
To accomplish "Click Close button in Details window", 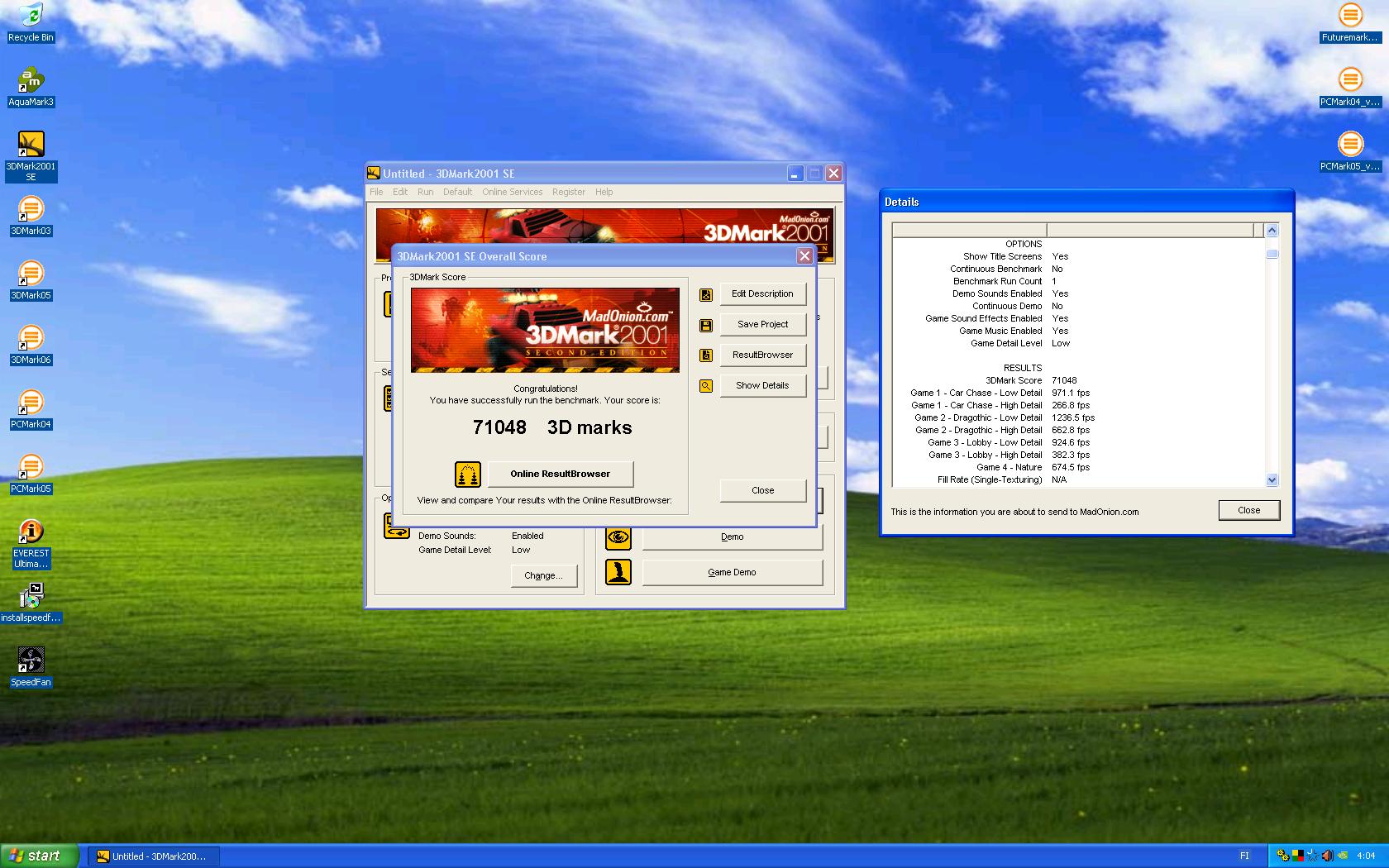I will click(x=1248, y=510).
